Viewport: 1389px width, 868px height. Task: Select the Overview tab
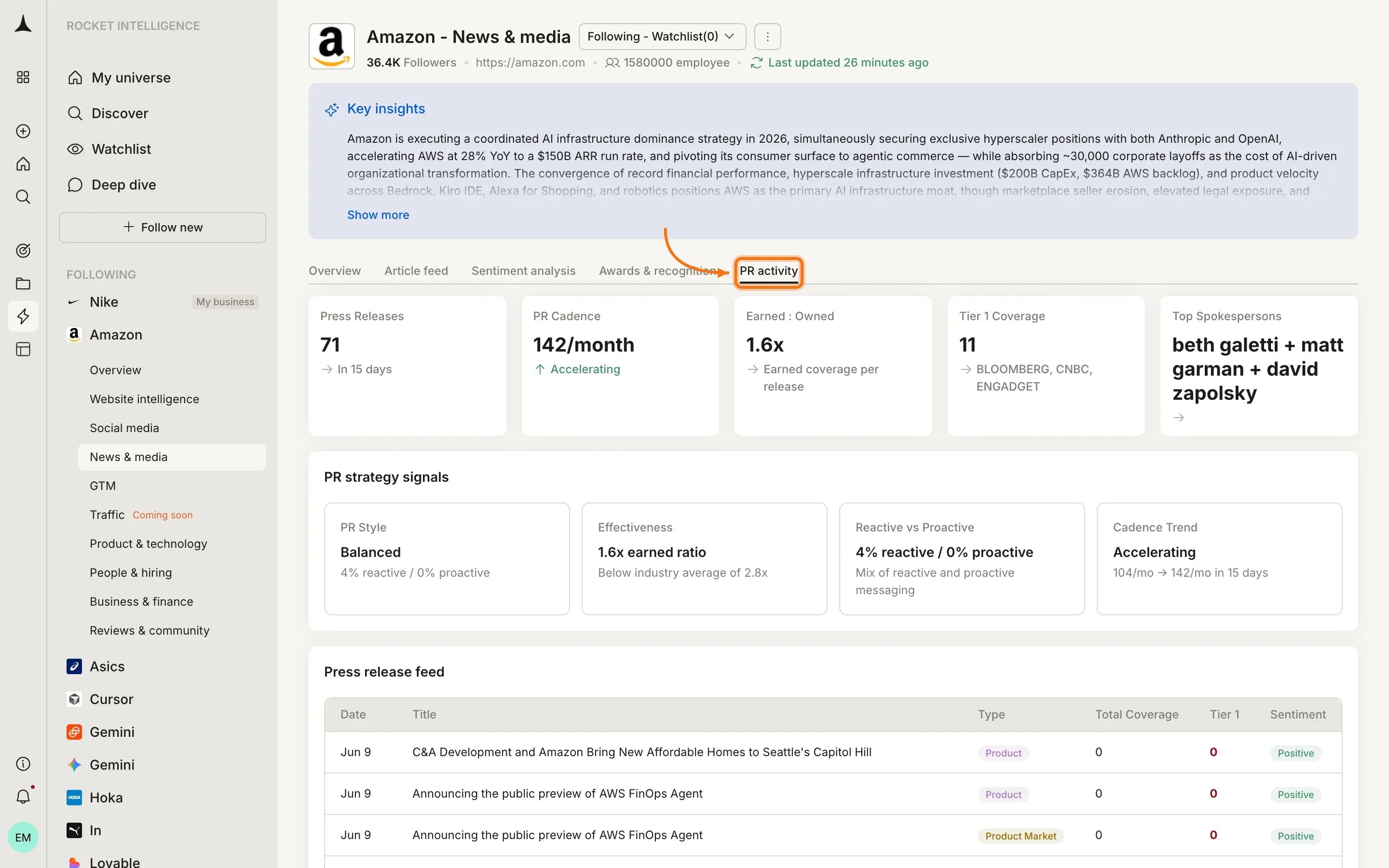(x=335, y=271)
